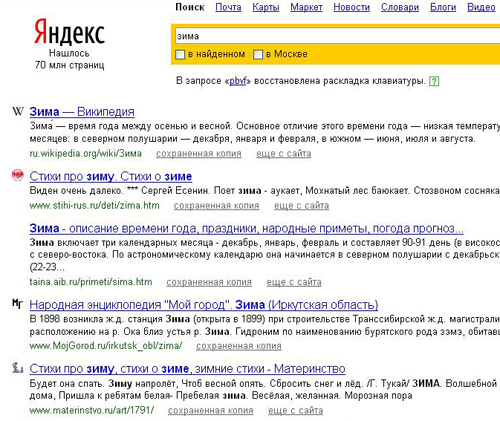
Task: Click taina.aib.ru/primeti/sima.htm URL
Action: point(91,282)
